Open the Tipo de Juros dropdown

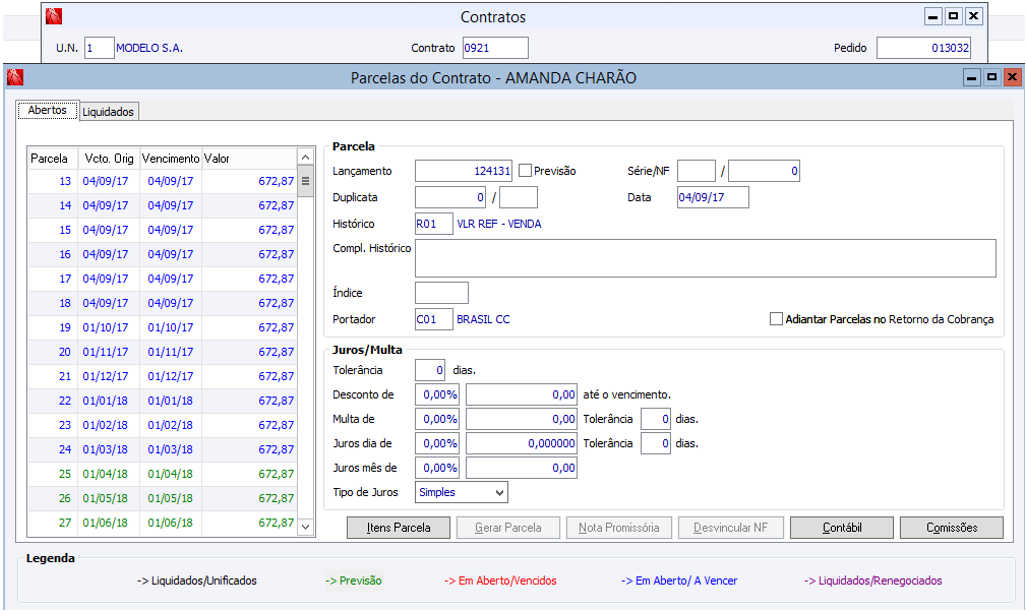pyautogui.click(x=499, y=492)
